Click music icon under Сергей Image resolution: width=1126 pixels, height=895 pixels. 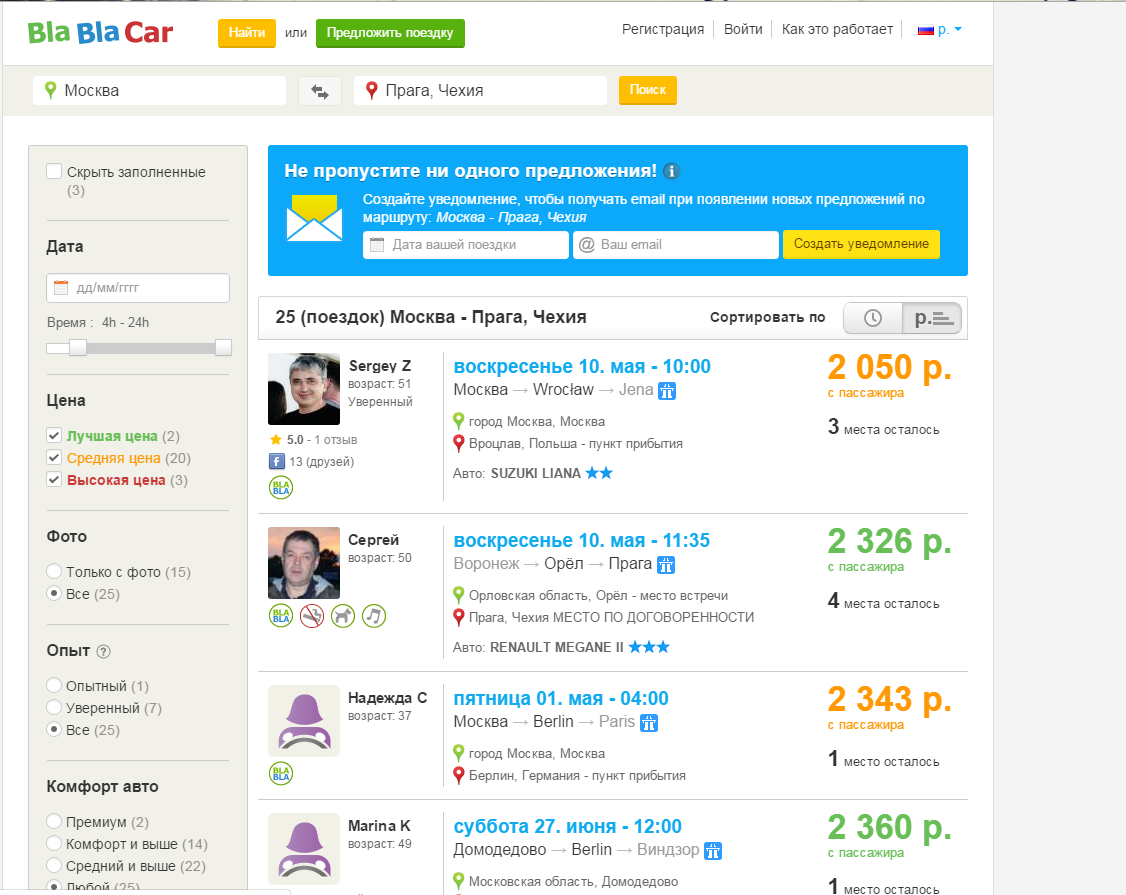coord(373,616)
